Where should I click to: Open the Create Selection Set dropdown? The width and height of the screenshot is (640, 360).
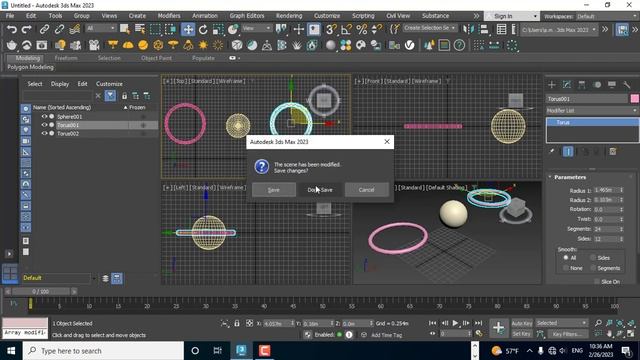click(430, 28)
